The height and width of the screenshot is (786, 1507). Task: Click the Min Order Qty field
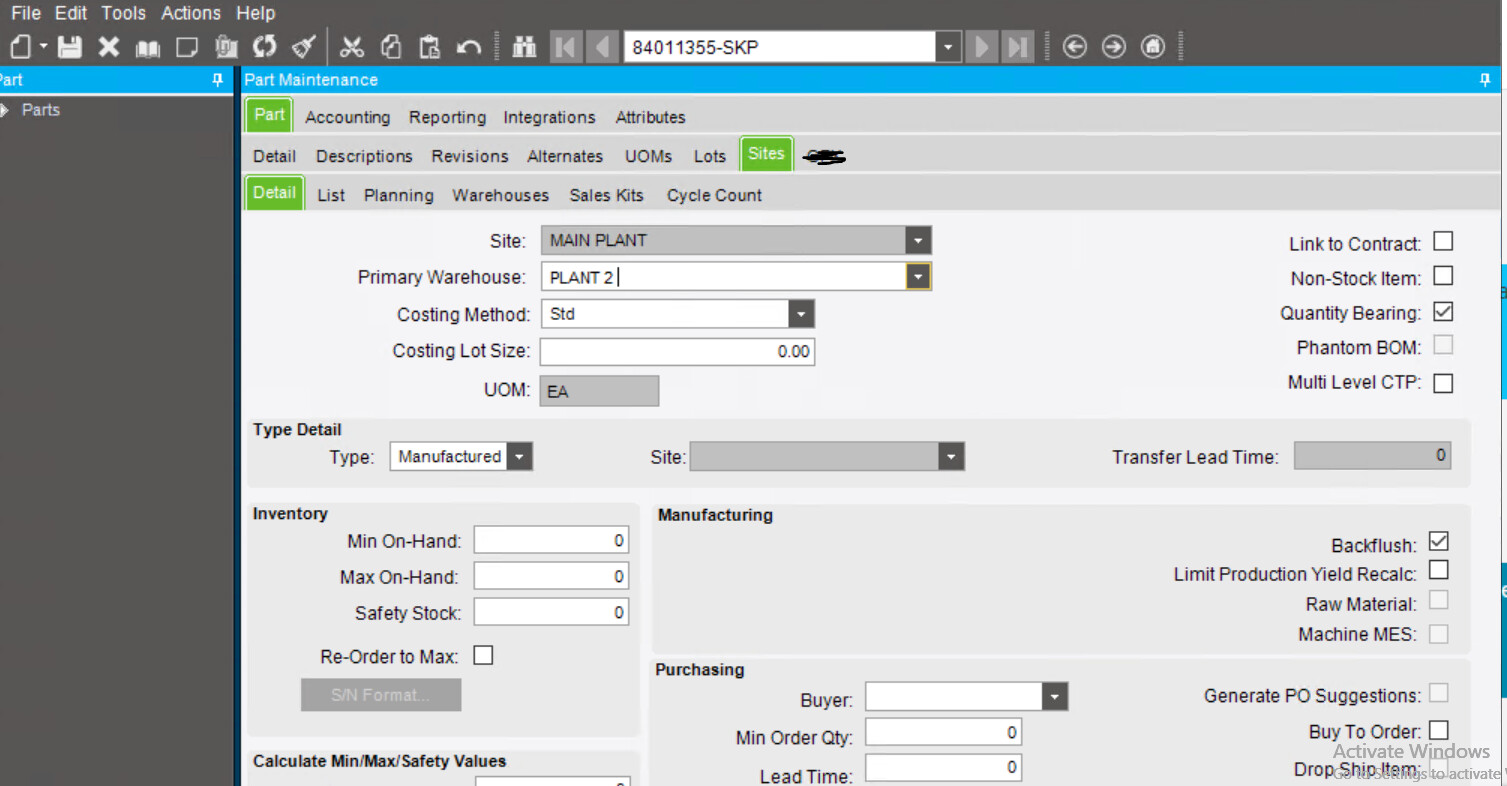pos(943,733)
